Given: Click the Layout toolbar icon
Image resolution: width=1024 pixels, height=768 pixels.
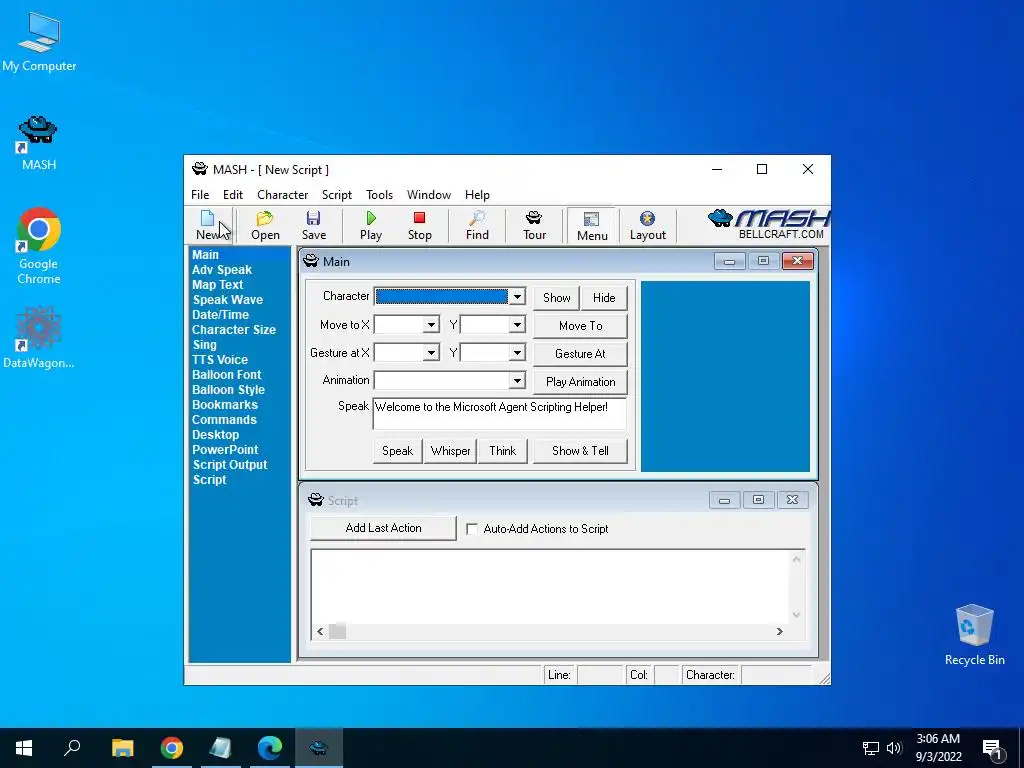Looking at the screenshot, I should pyautogui.click(x=647, y=225).
